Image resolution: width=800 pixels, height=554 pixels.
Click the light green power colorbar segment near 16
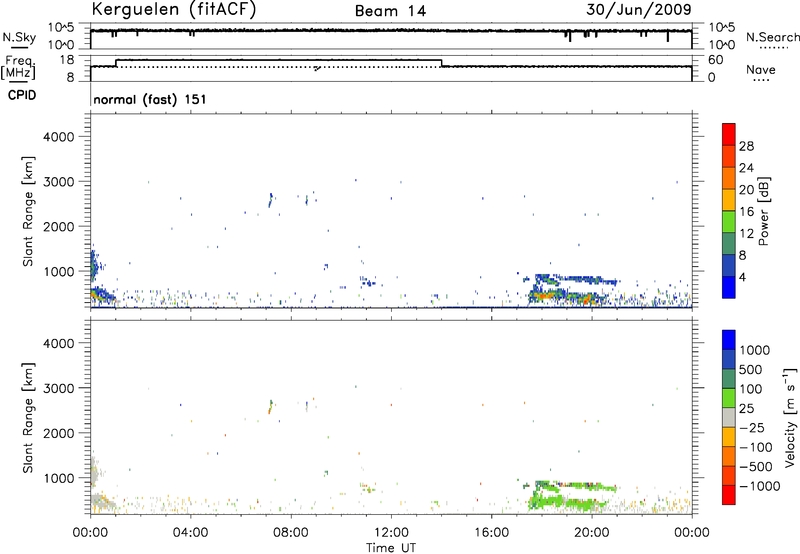(x=729, y=221)
